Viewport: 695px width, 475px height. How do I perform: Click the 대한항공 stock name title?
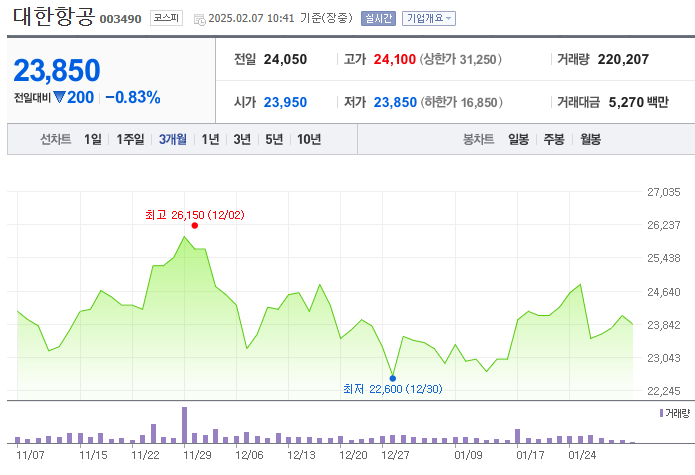(54, 17)
